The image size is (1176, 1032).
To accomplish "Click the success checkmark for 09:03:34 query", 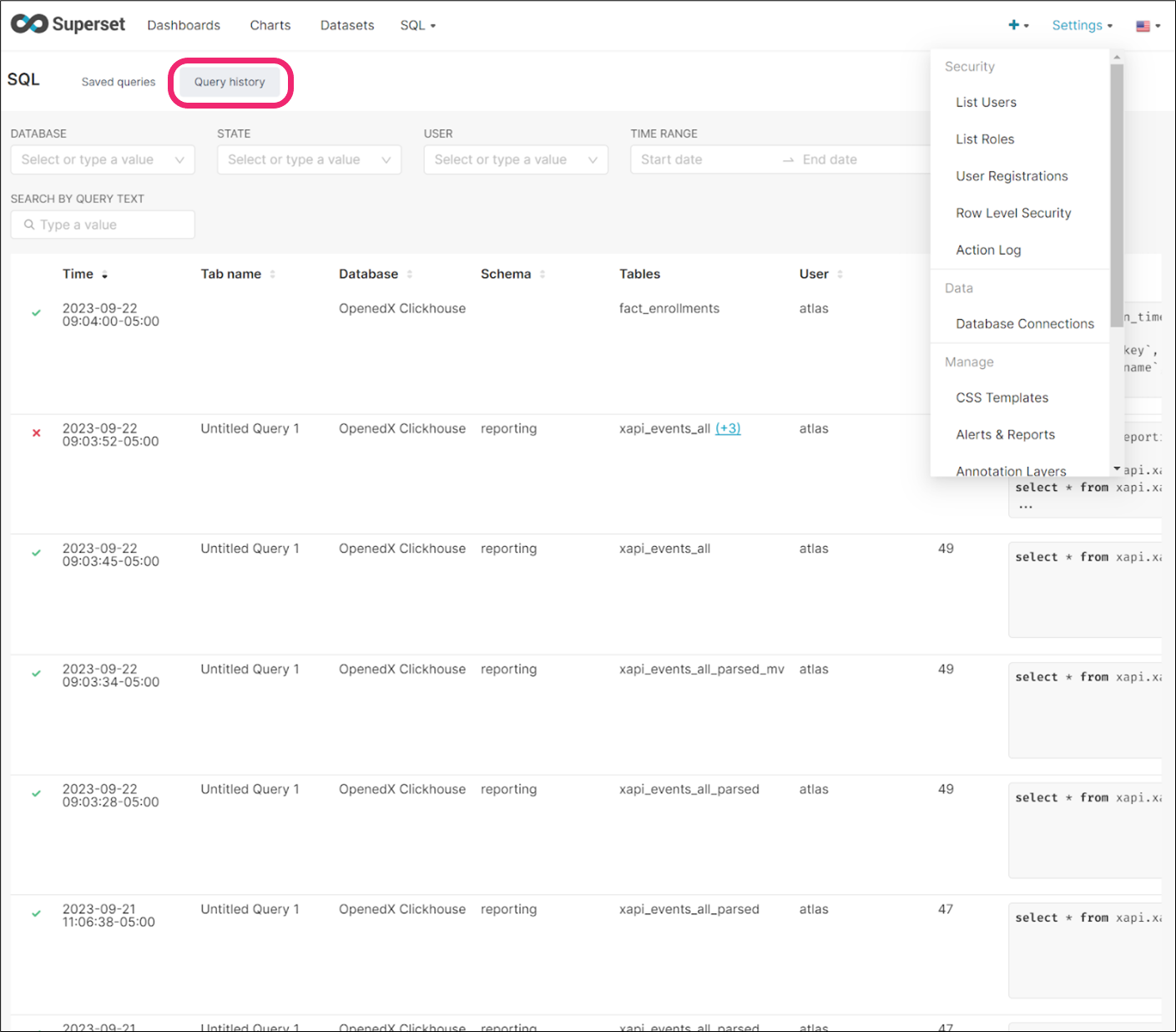I will coord(36,674).
